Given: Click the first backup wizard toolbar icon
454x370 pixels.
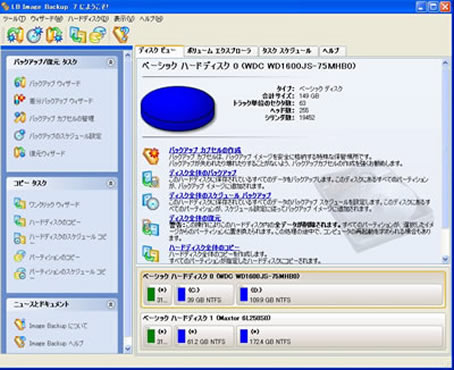Looking at the screenshot, I should pos(15,35).
